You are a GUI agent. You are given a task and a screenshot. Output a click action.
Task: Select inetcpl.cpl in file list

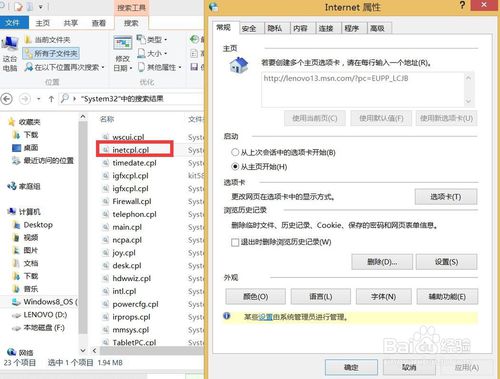point(131,150)
